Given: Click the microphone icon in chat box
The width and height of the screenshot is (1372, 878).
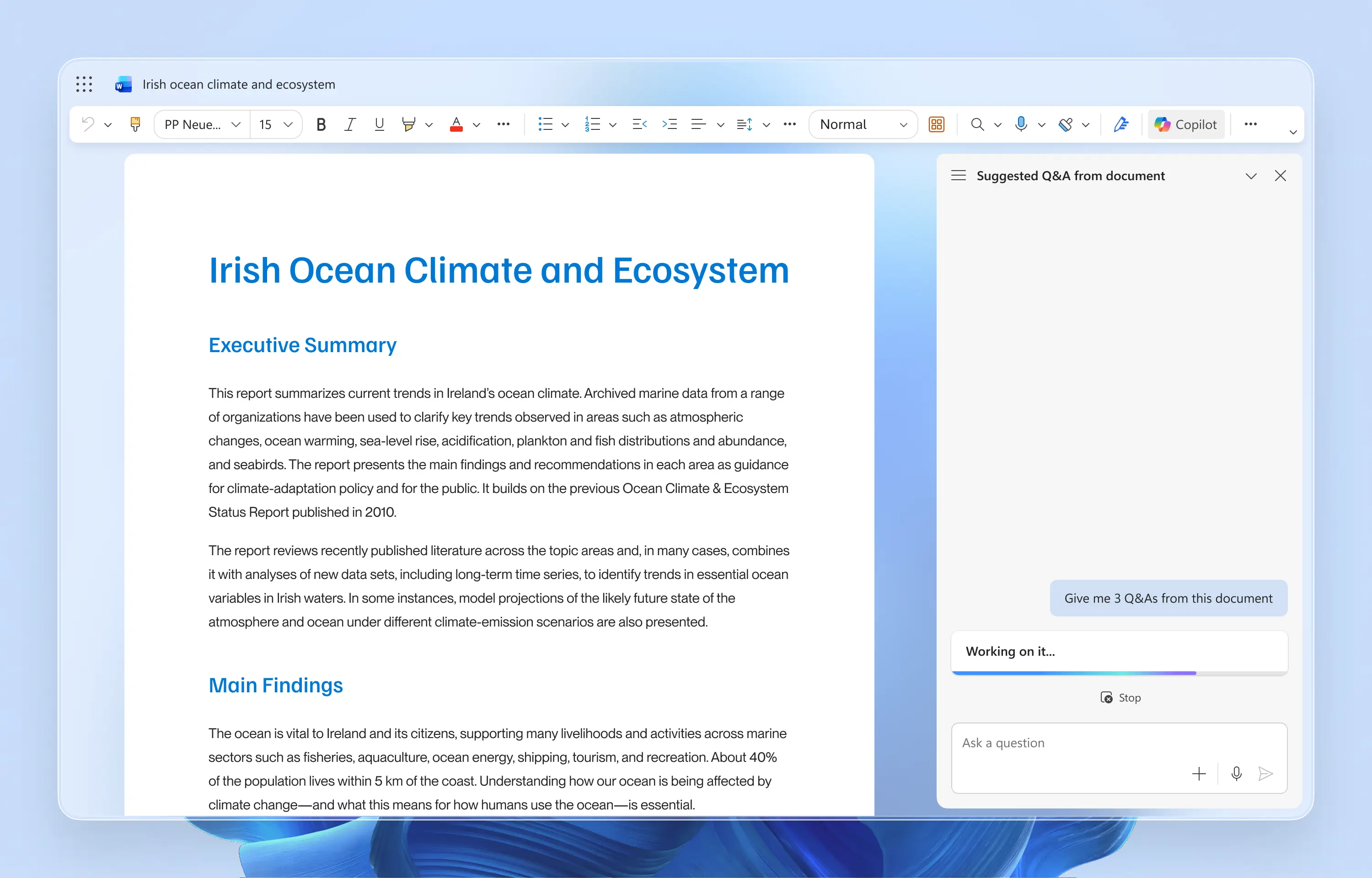Looking at the screenshot, I should pyautogui.click(x=1236, y=774).
